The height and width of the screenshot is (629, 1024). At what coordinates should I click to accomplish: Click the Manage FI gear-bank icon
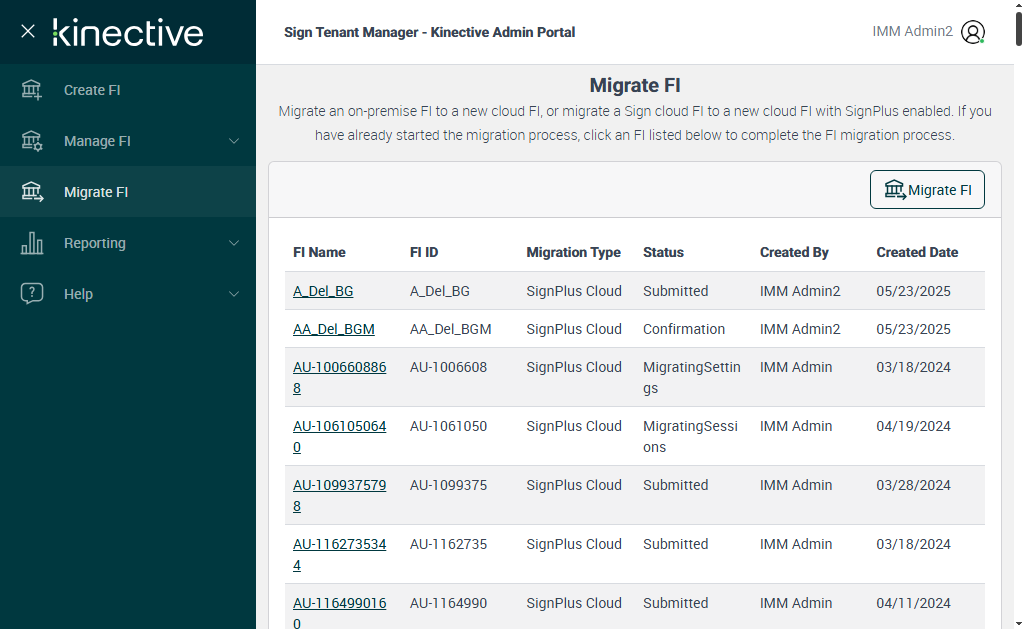(32, 141)
